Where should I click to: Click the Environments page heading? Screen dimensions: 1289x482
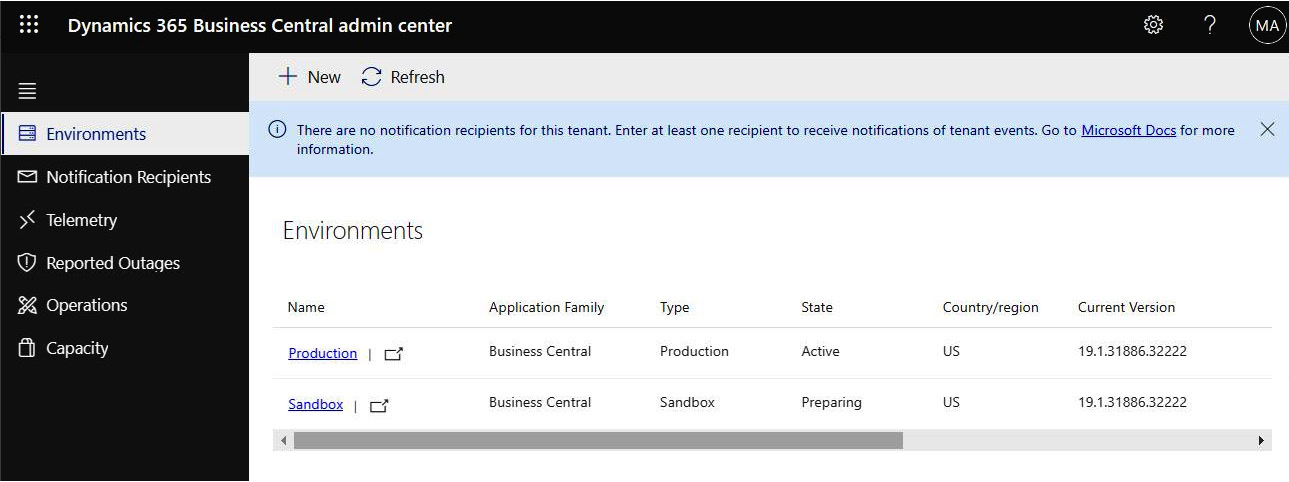353,231
